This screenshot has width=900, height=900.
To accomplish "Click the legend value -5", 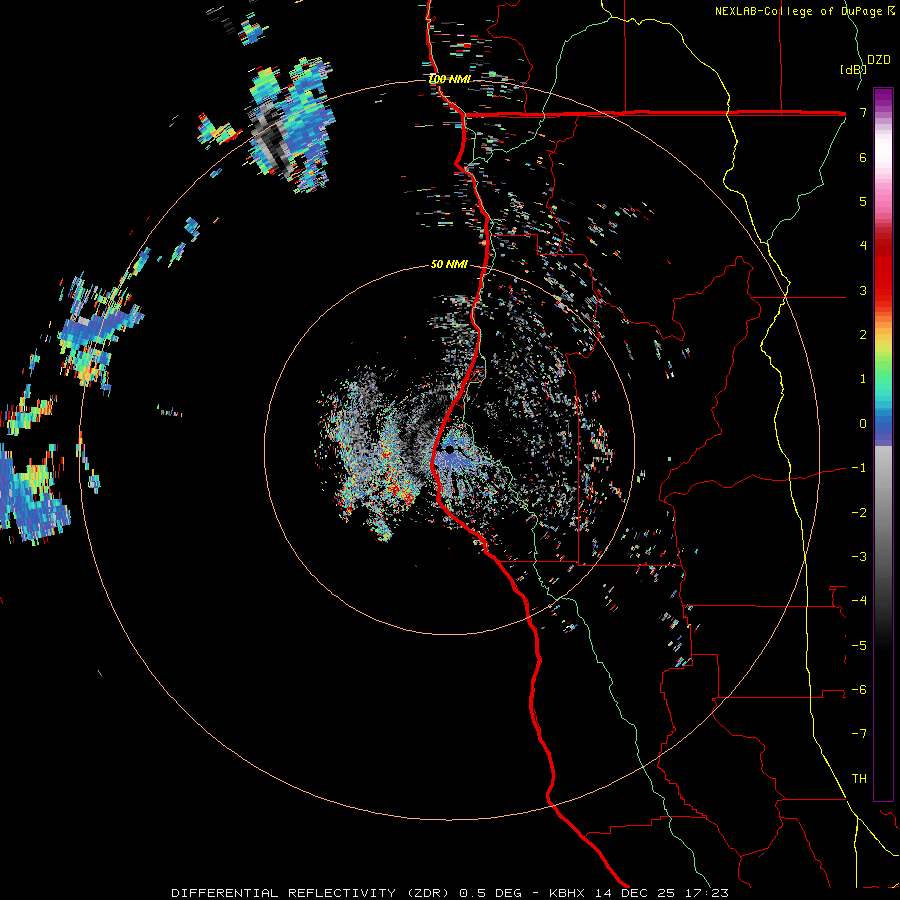I will point(859,646).
